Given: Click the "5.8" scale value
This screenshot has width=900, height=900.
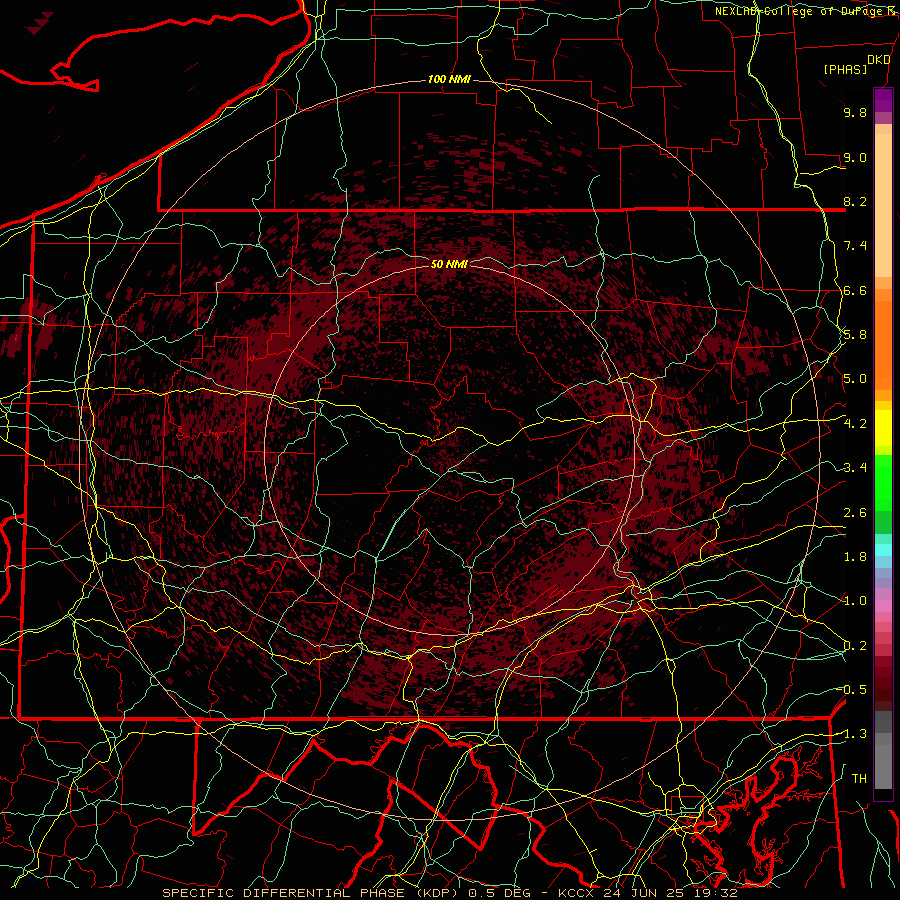Looking at the screenshot, I should click(855, 335).
